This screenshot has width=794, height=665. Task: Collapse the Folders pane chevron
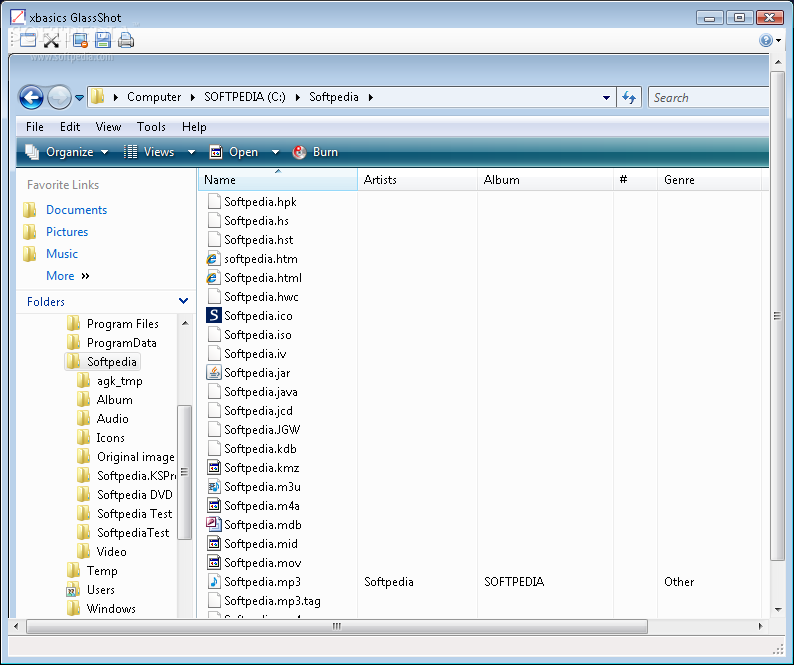[183, 301]
